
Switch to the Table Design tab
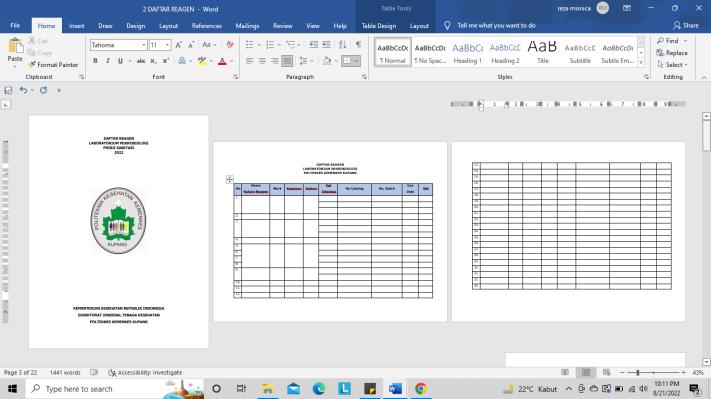[x=379, y=26]
